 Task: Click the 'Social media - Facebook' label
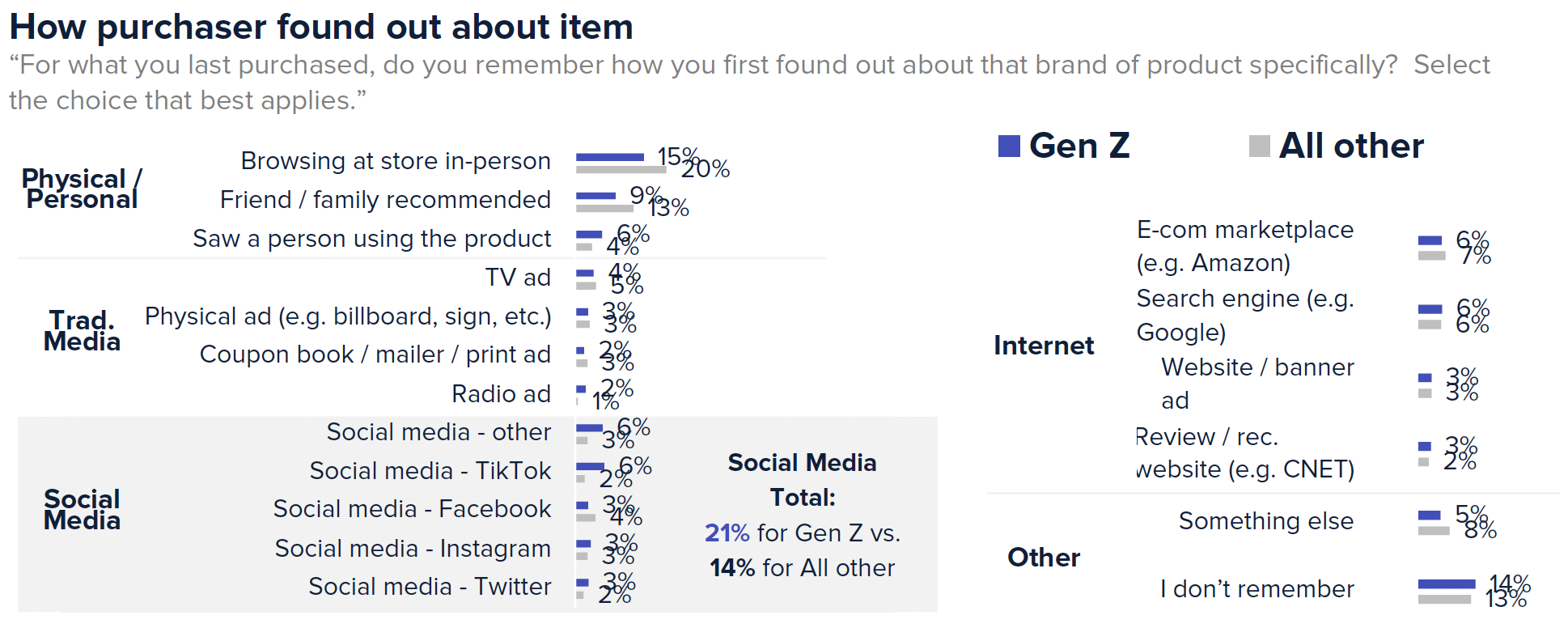coord(412,509)
